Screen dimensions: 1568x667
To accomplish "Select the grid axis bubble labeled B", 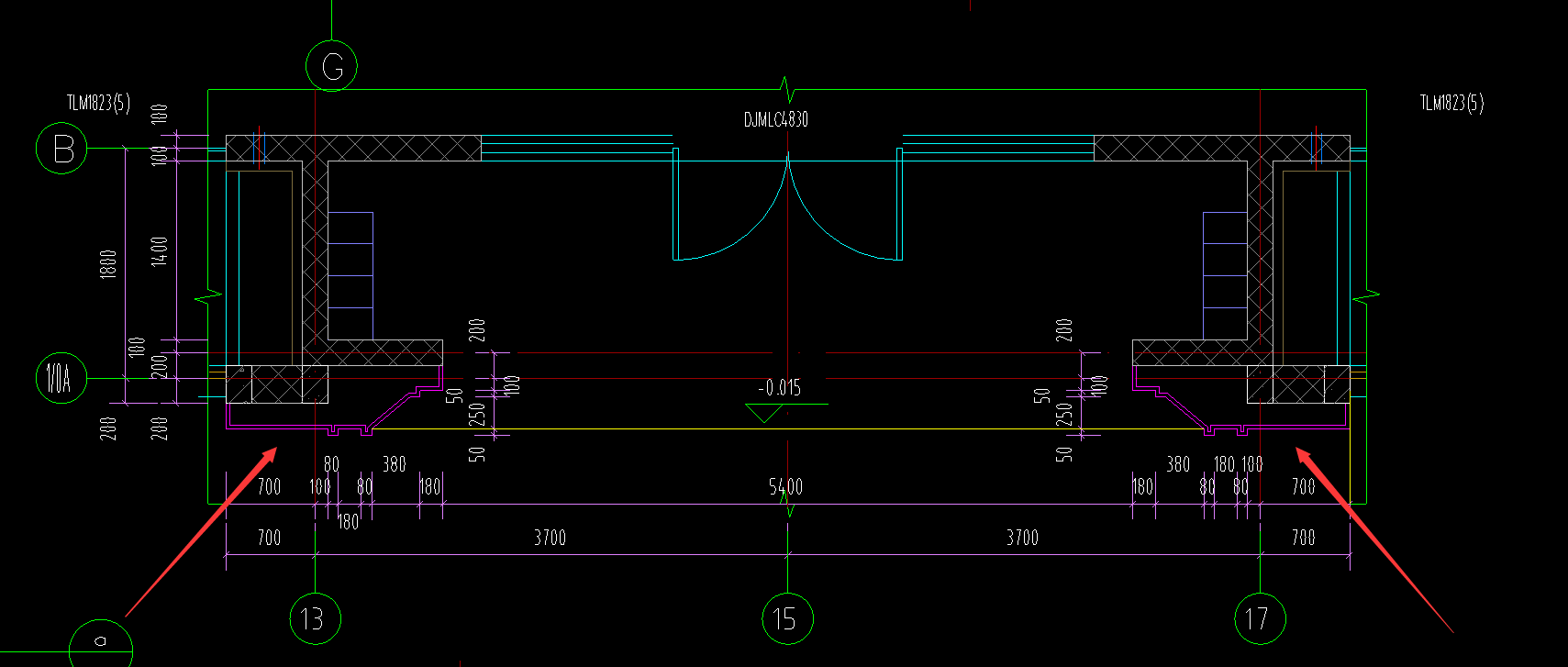I will 61,148.
